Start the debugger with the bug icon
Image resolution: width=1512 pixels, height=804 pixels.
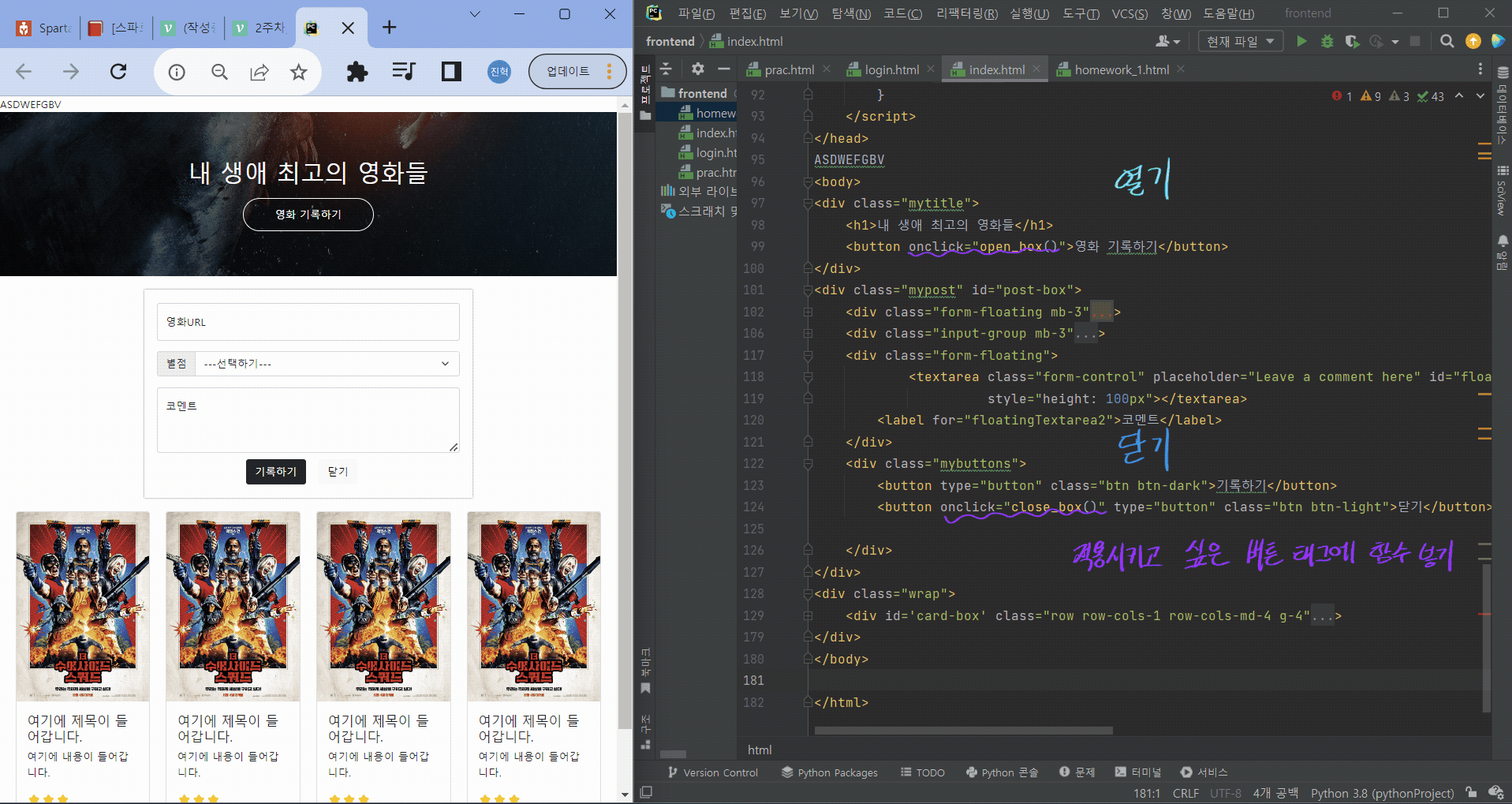point(1327,41)
